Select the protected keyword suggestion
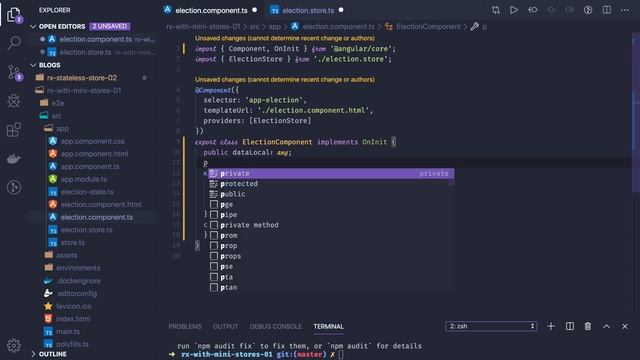640x360 pixels. [x=331, y=184]
